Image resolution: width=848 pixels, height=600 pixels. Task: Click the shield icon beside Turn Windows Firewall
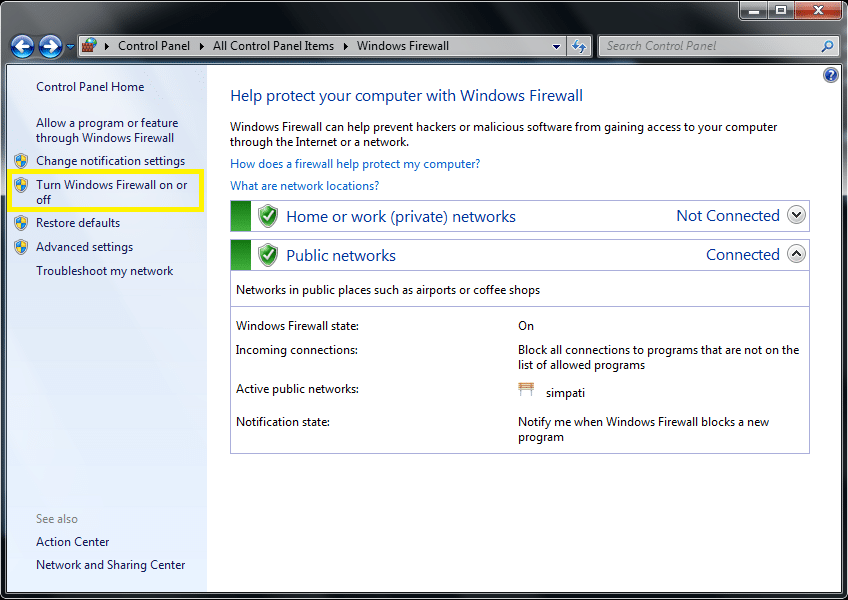[x=21, y=185]
